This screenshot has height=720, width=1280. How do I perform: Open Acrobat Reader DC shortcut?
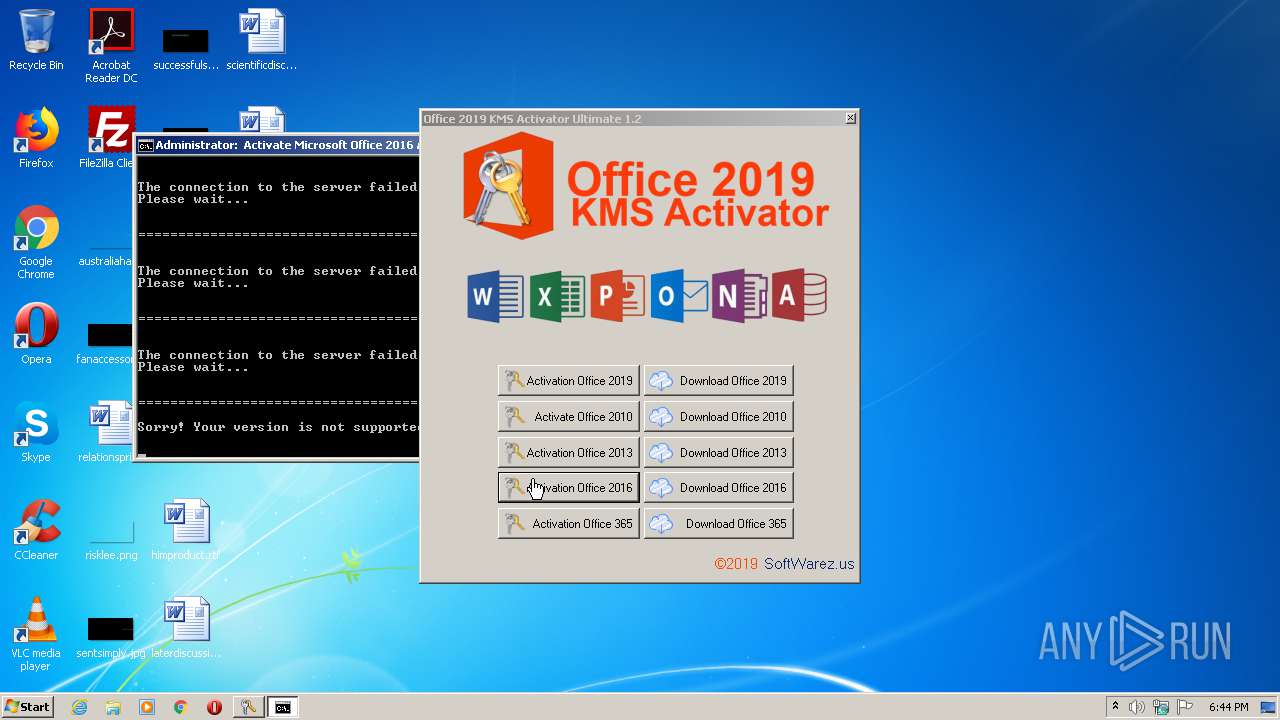coord(111,46)
